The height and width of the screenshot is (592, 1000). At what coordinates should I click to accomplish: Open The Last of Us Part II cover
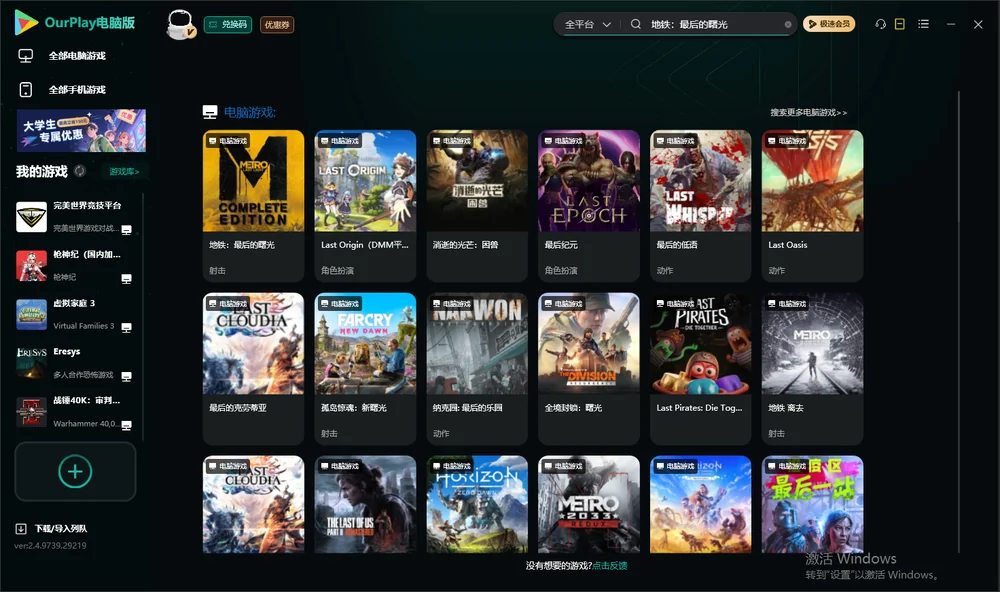pos(365,504)
